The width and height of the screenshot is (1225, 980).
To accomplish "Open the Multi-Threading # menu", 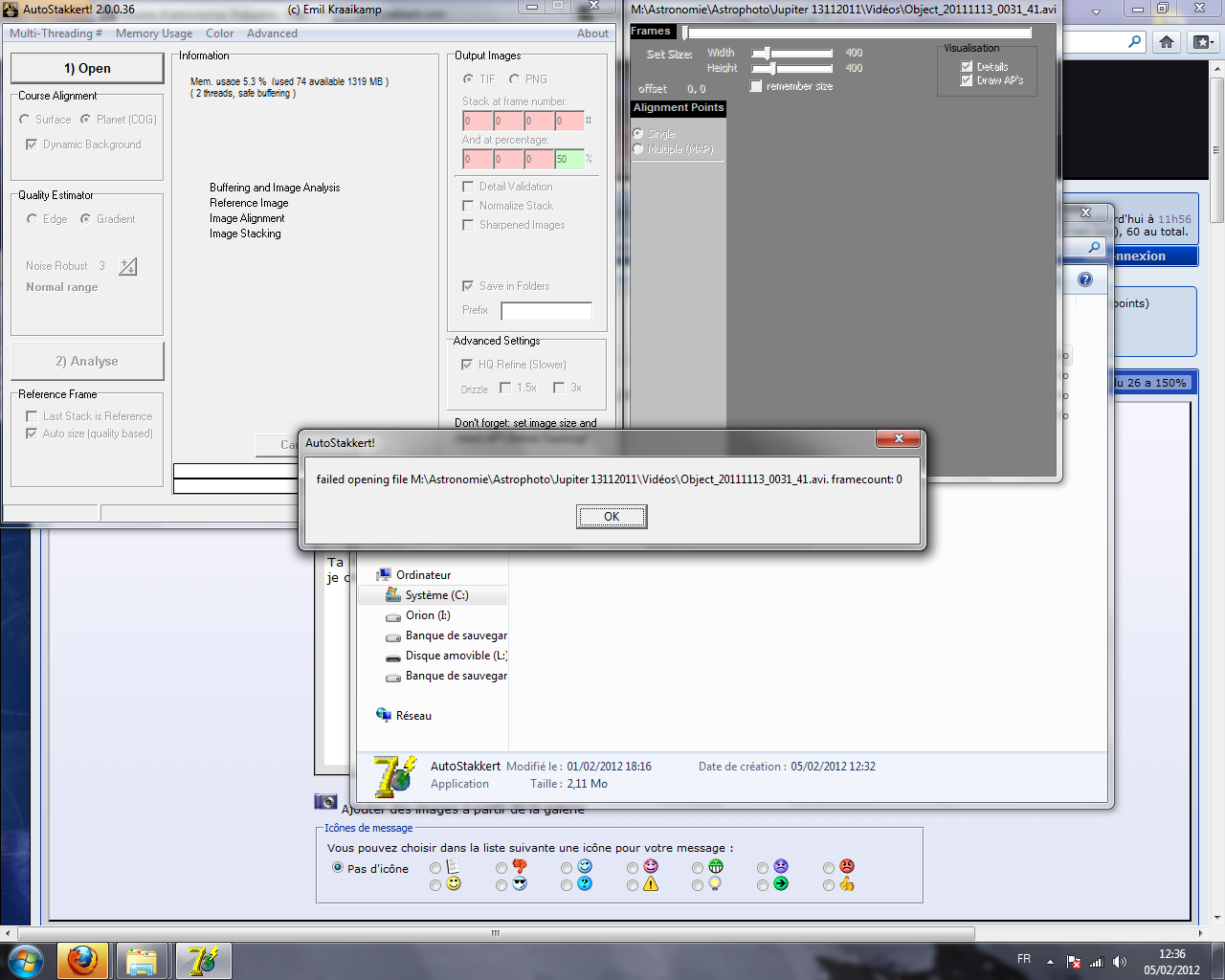I will (x=56, y=33).
